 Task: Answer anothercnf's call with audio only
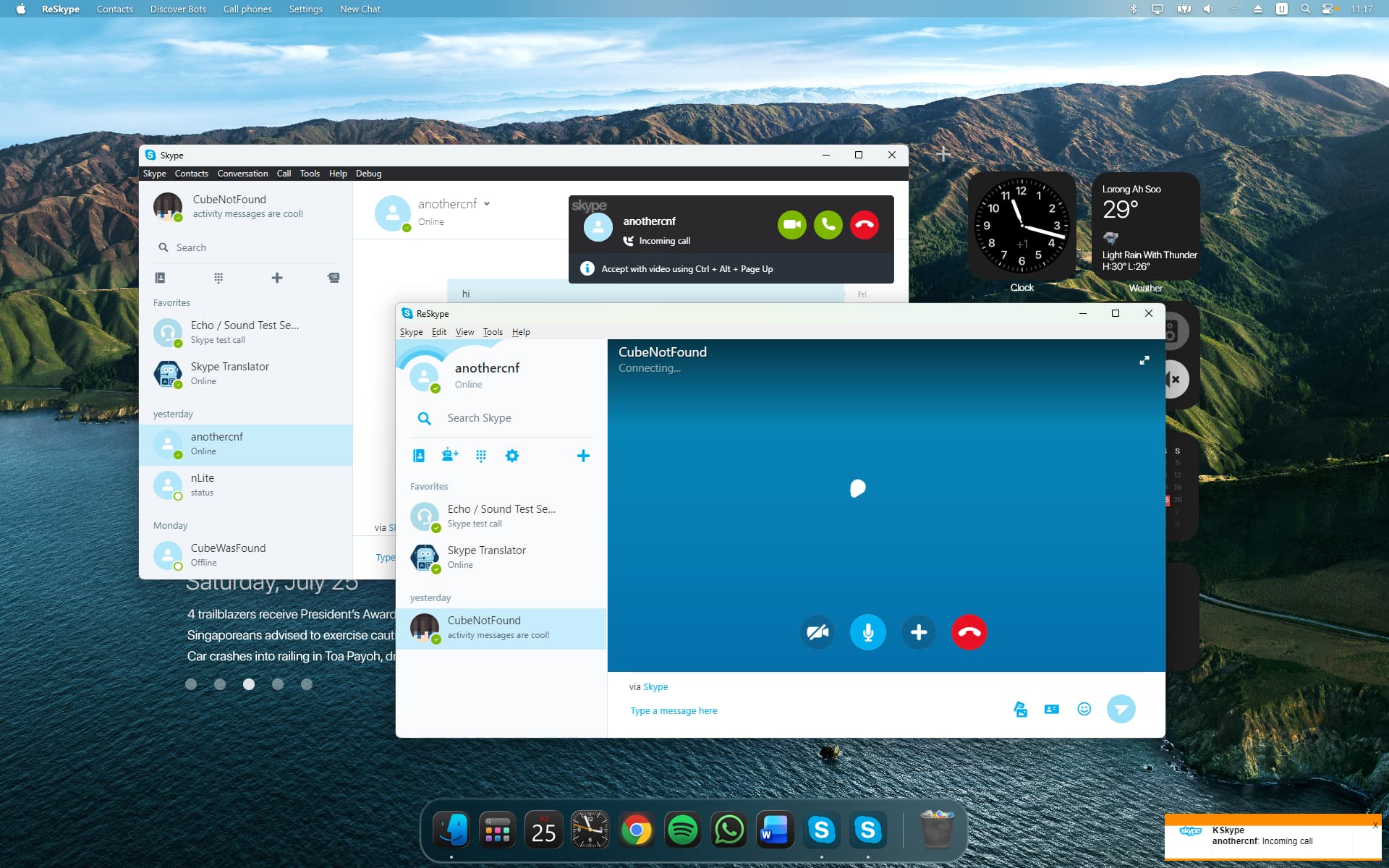point(828,224)
